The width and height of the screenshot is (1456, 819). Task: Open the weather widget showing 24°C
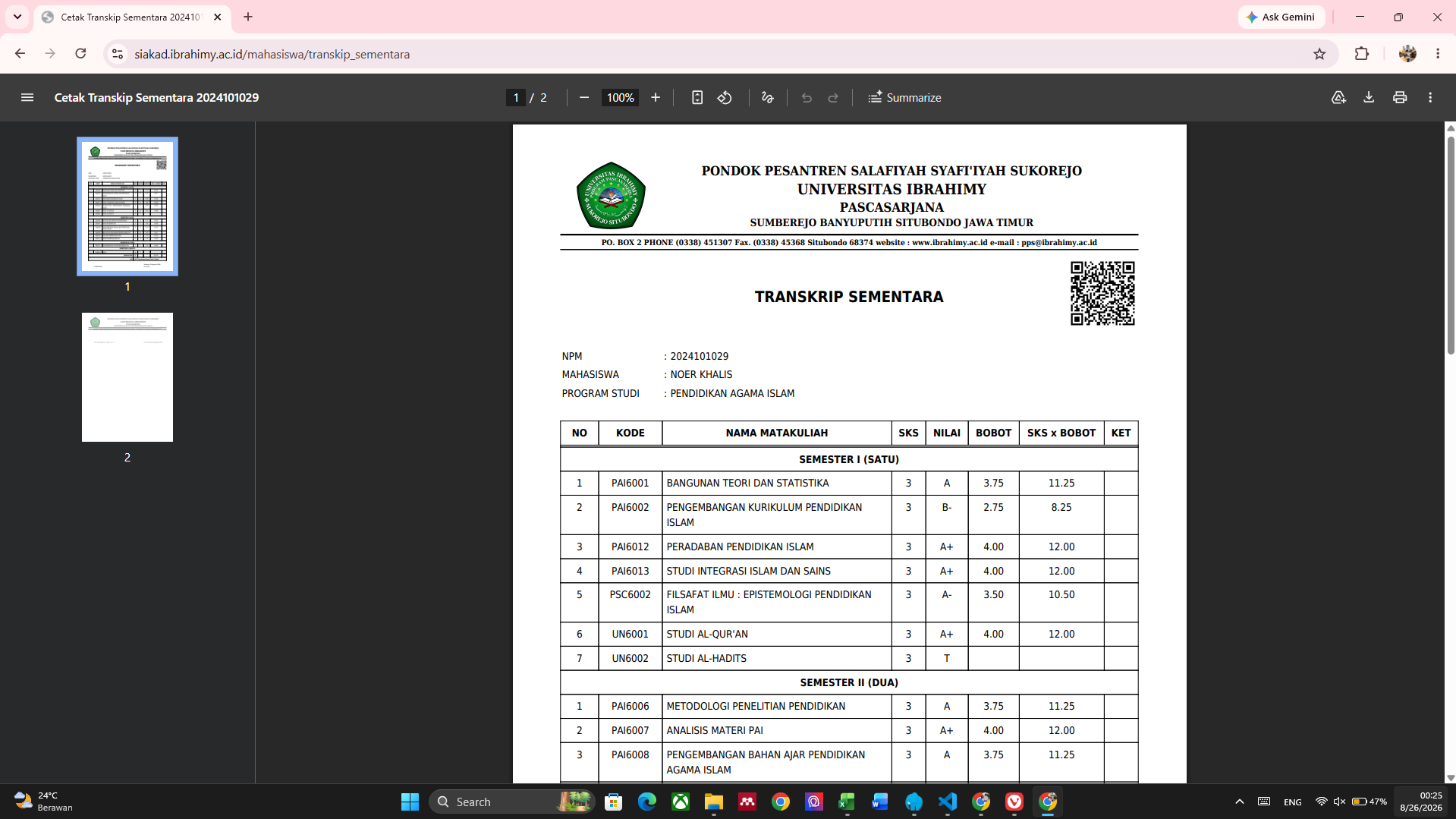(44, 802)
